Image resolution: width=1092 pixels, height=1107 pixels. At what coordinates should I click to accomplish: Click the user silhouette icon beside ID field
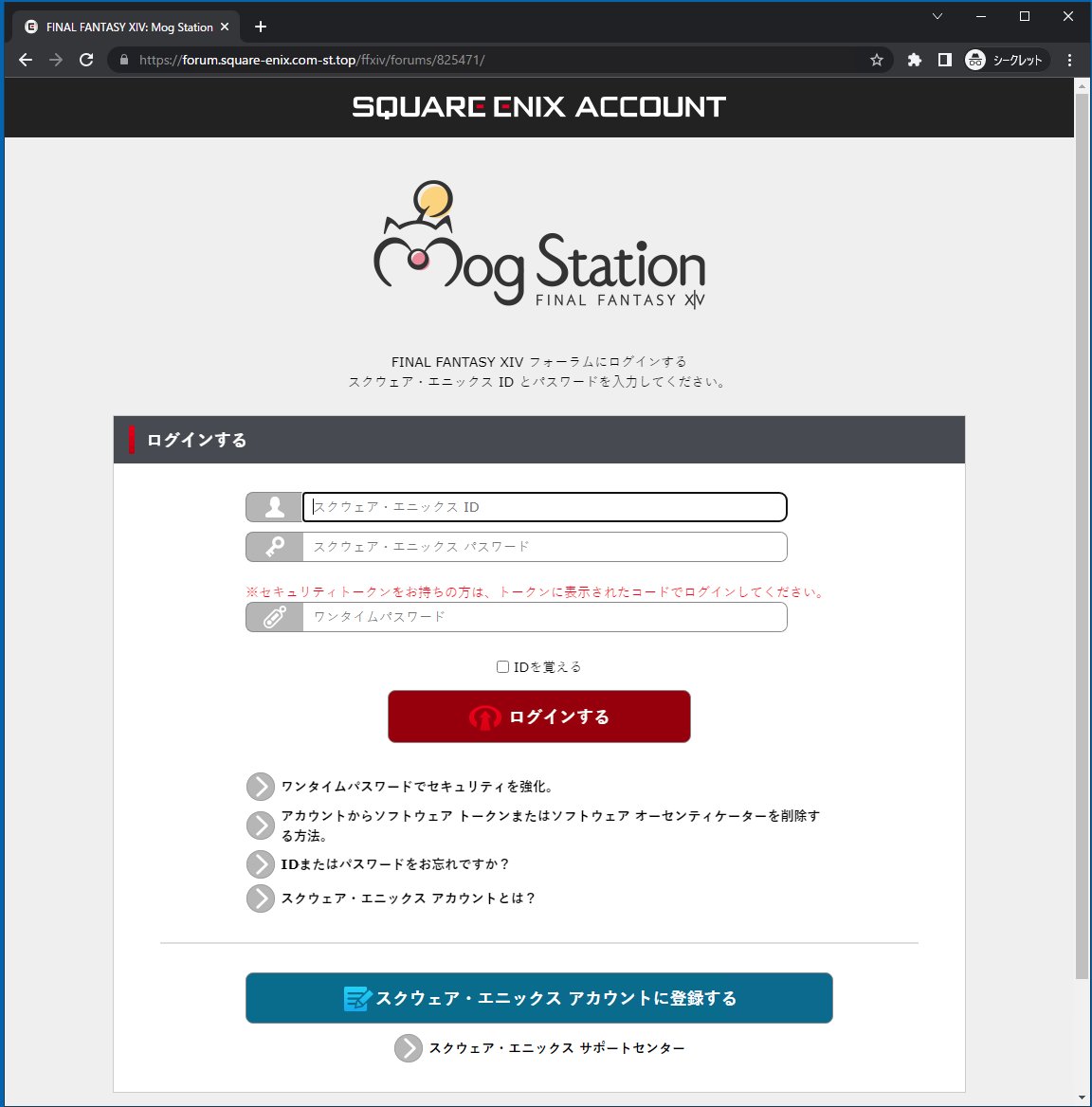coord(275,507)
